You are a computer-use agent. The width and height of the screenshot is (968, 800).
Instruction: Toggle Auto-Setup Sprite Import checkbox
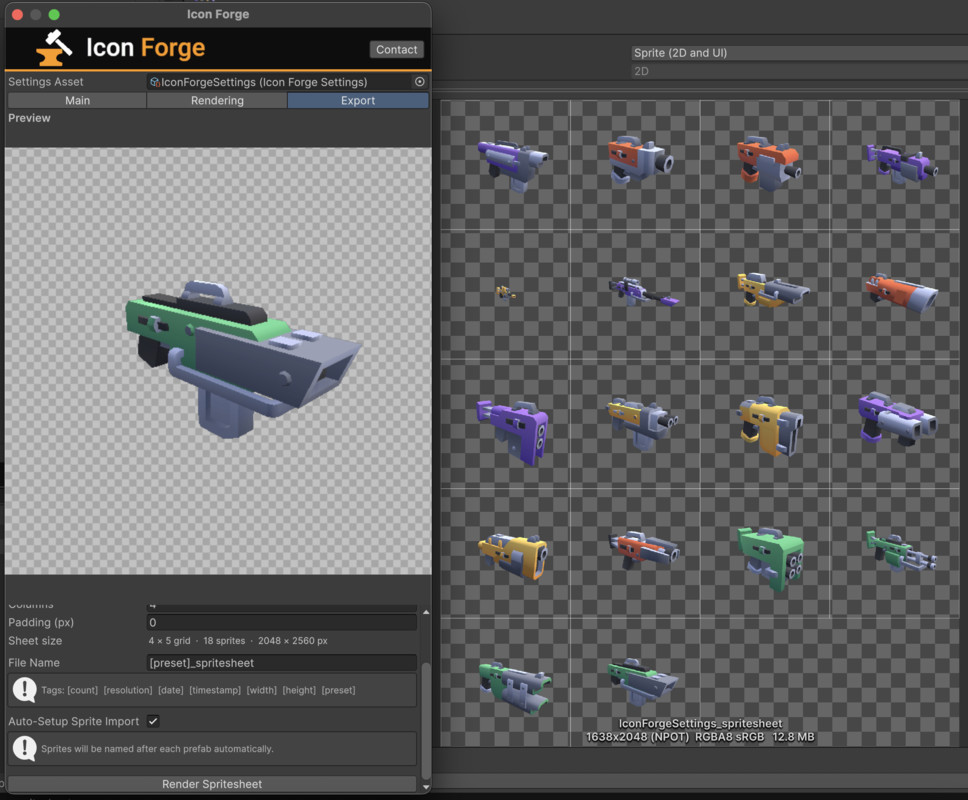(153, 721)
